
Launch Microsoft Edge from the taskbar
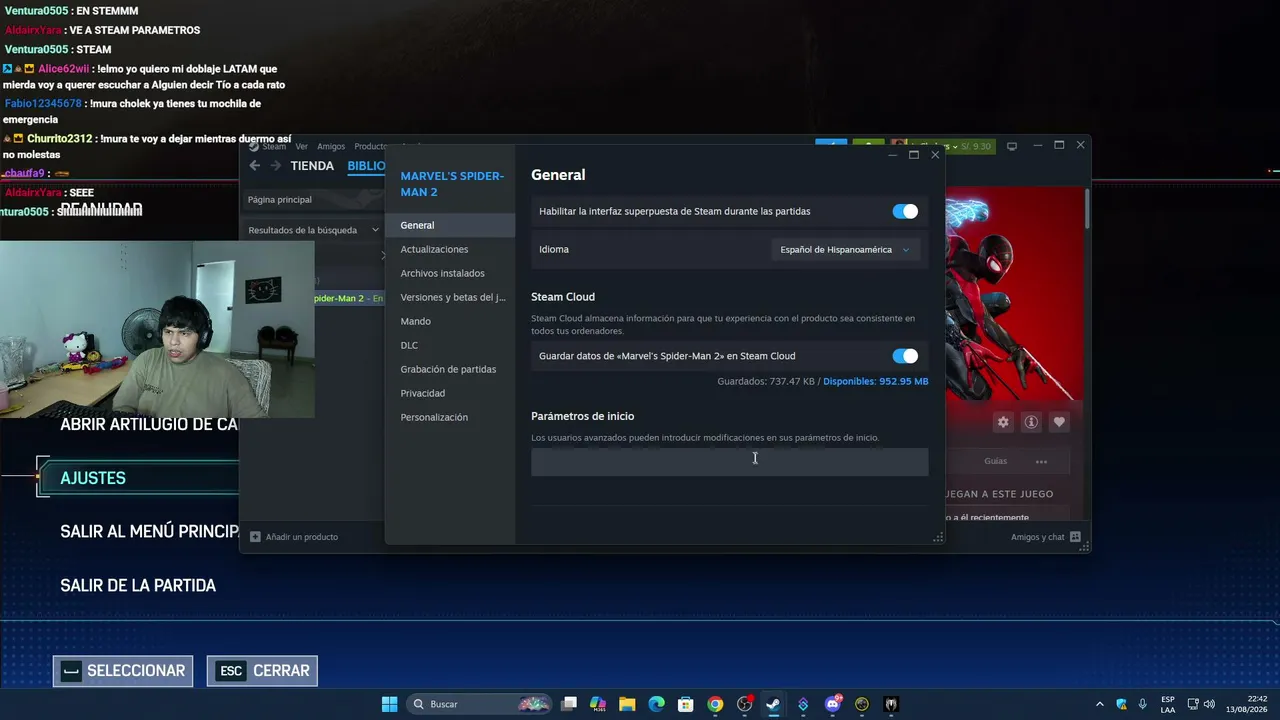(x=656, y=704)
